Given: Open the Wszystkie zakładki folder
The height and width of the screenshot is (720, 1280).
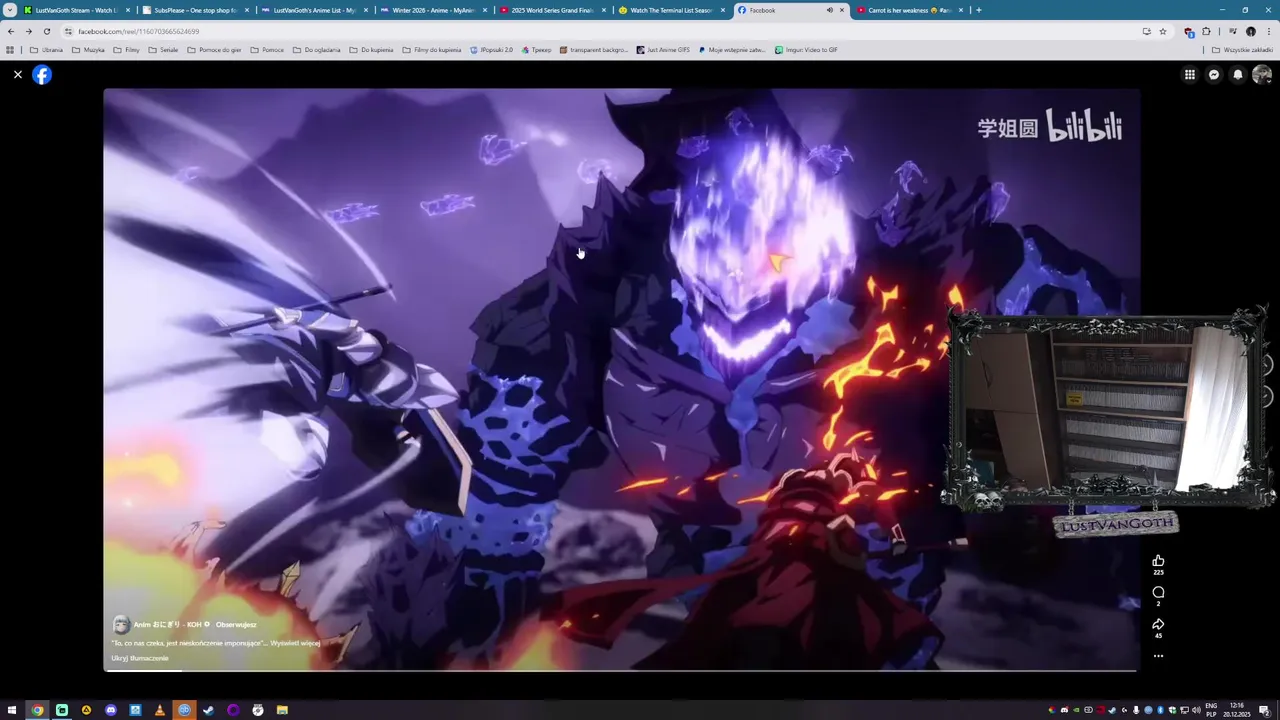Looking at the screenshot, I should click(1242, 49).
